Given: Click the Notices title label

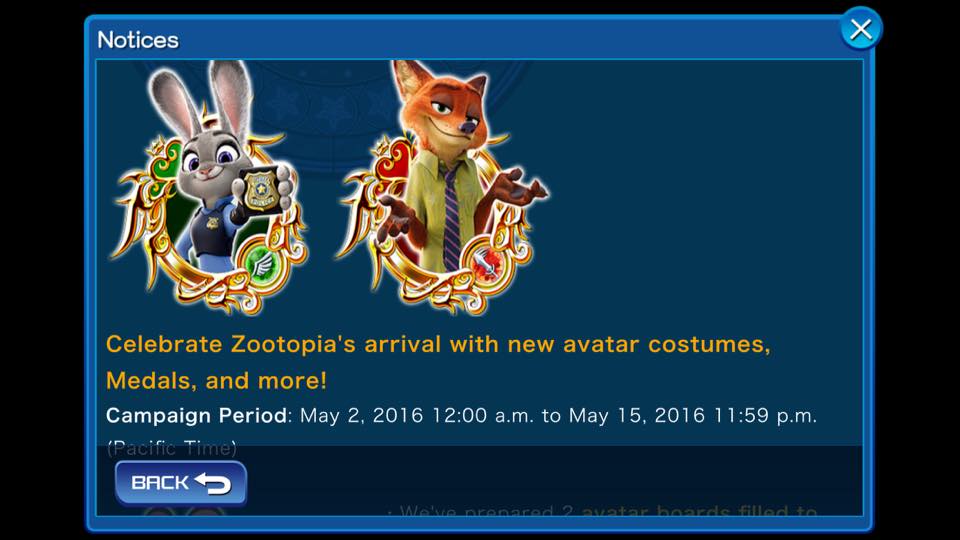Looking at the screenshot, I should [138, 40].
